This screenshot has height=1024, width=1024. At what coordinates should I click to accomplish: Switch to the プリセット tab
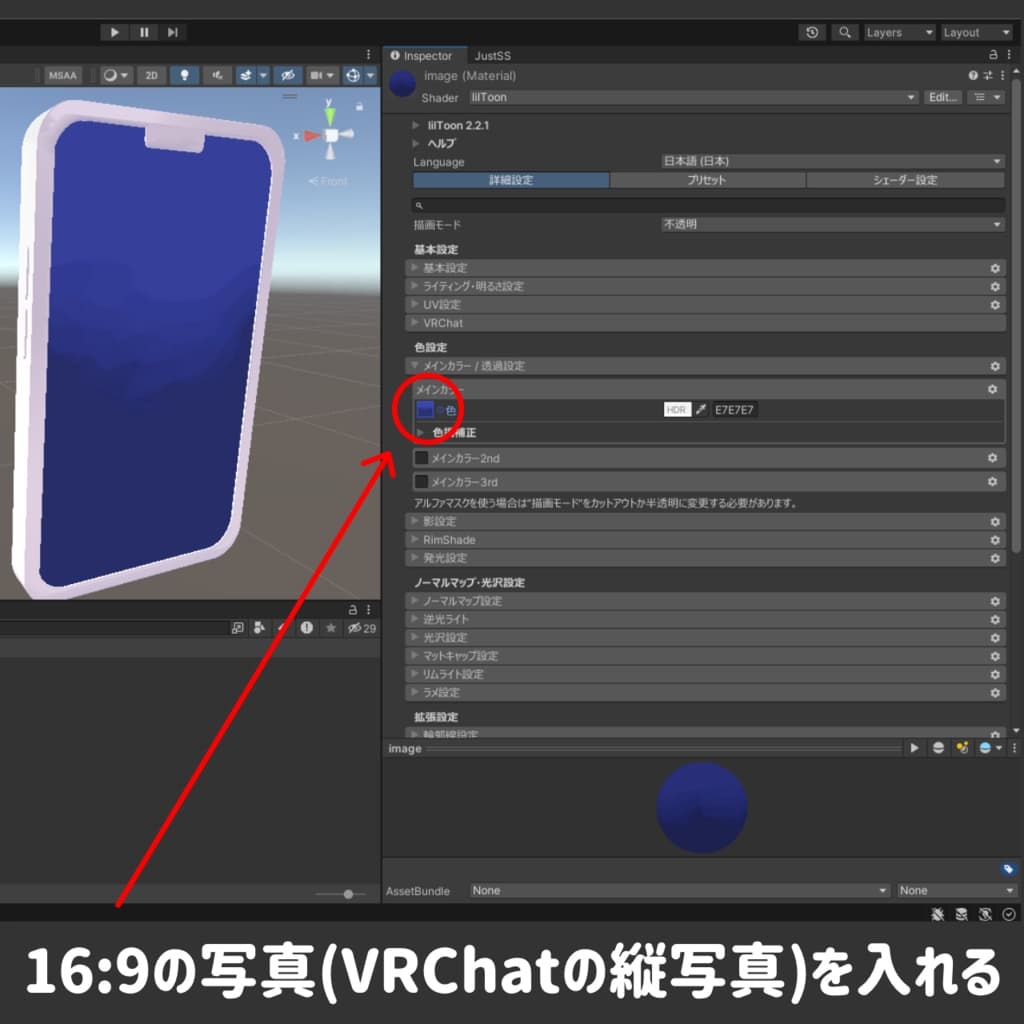(708, 180)
